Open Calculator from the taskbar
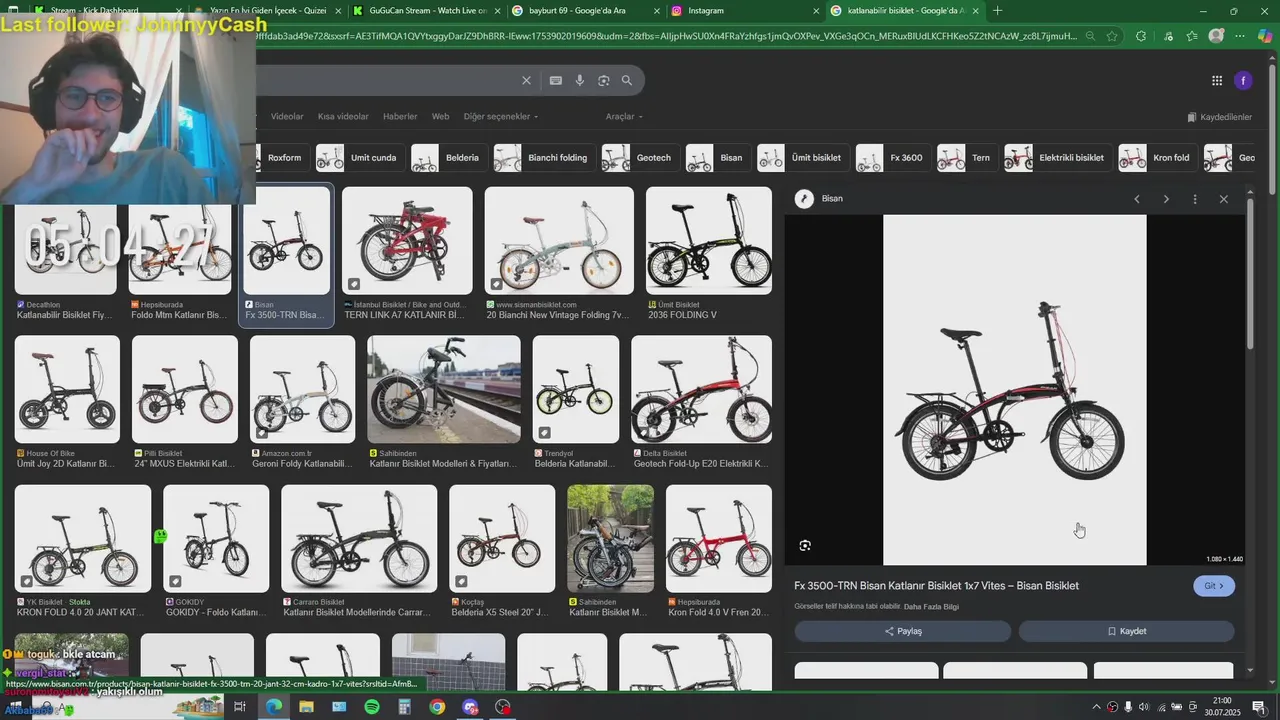Image resolution: width=1280 pixels, height=720 pixels. tap(404, 707)
